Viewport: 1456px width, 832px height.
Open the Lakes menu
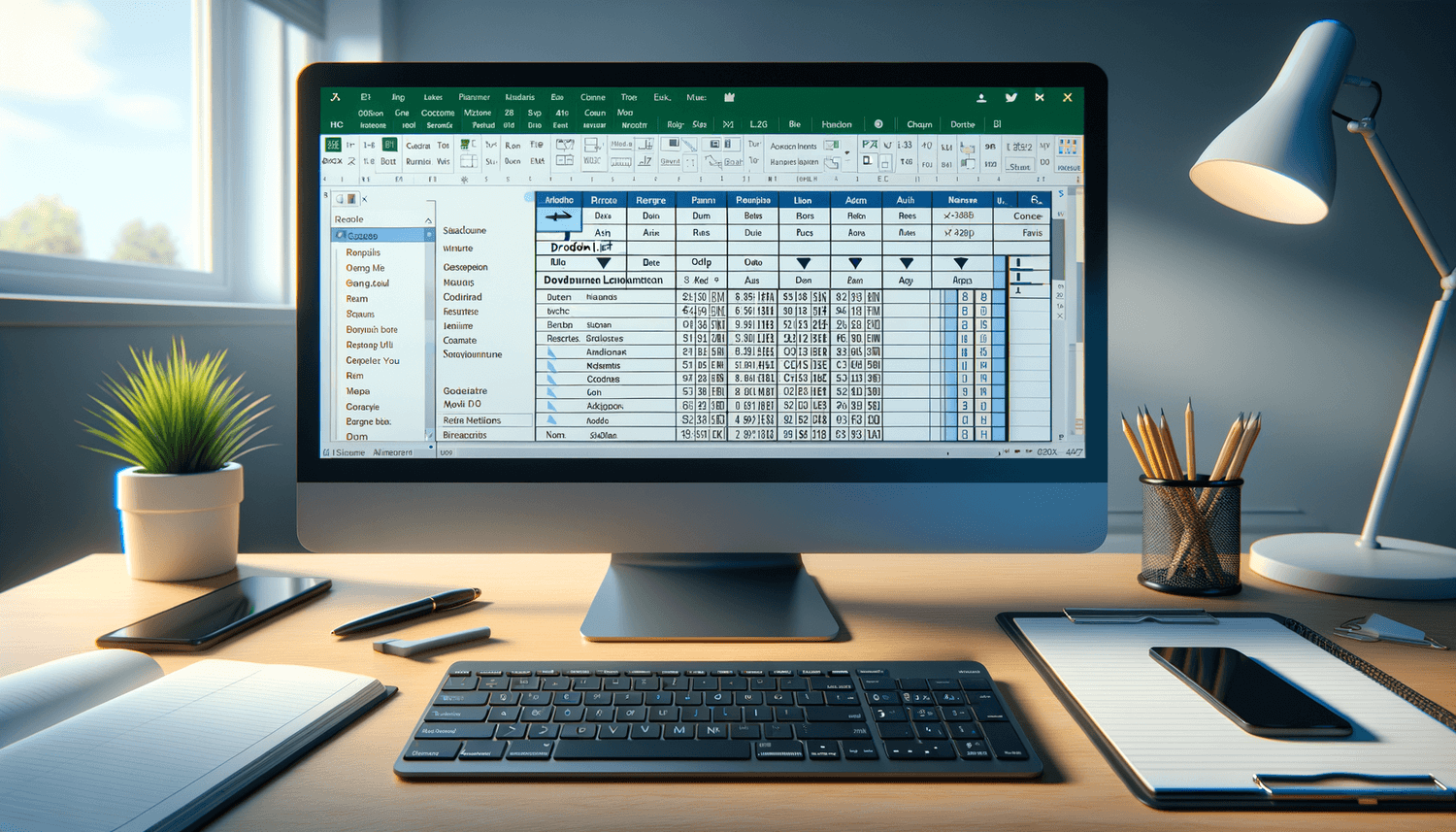point(433,98)
